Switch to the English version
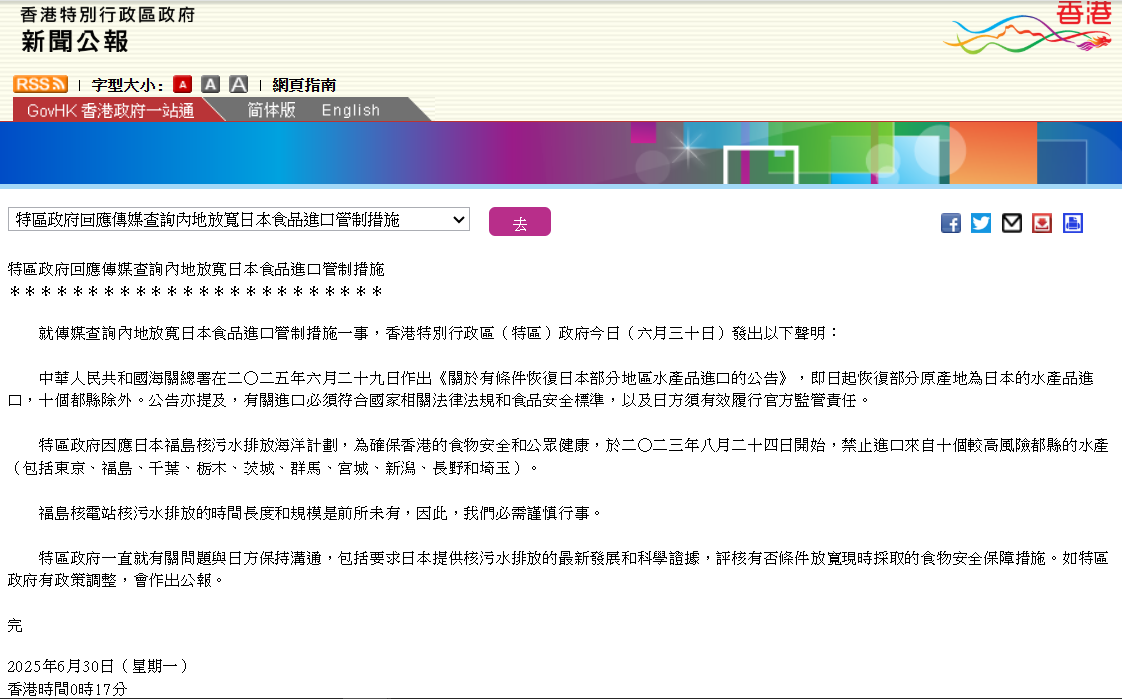 (350, 110)
